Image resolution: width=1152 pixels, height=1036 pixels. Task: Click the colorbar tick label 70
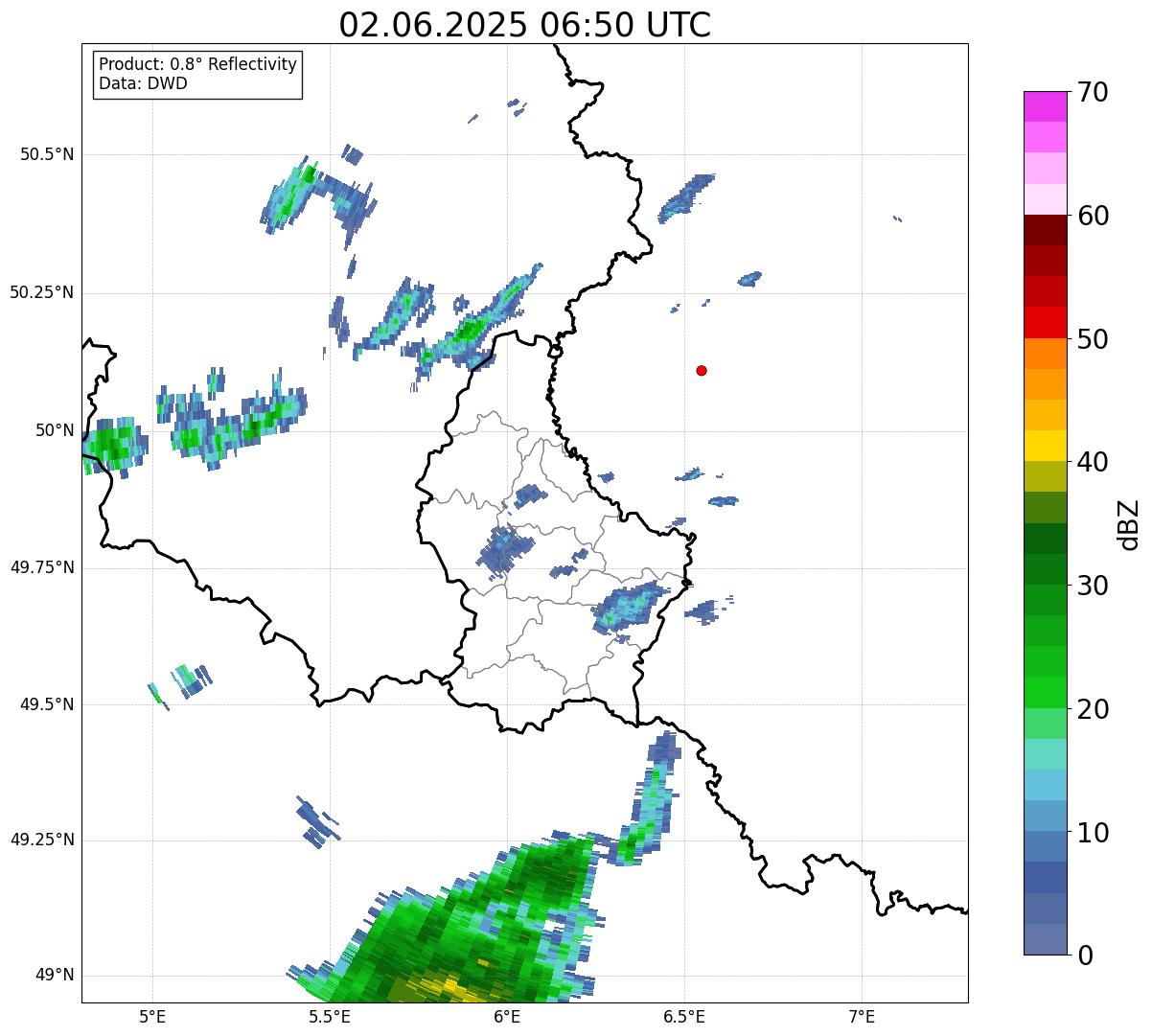point(1093,92)
